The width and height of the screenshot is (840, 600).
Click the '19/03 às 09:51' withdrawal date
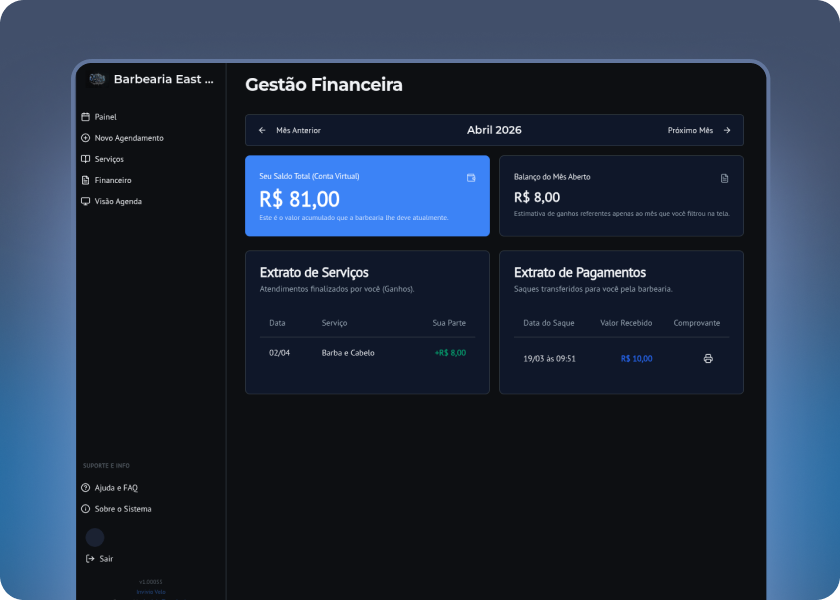click(x=549, y=359)
